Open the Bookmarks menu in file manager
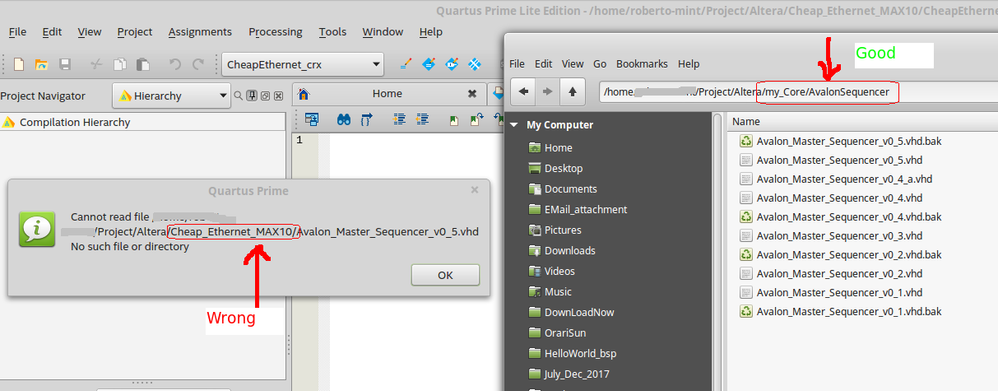The width and height of the screenshot is (998, 391). [x=642, y=64]
